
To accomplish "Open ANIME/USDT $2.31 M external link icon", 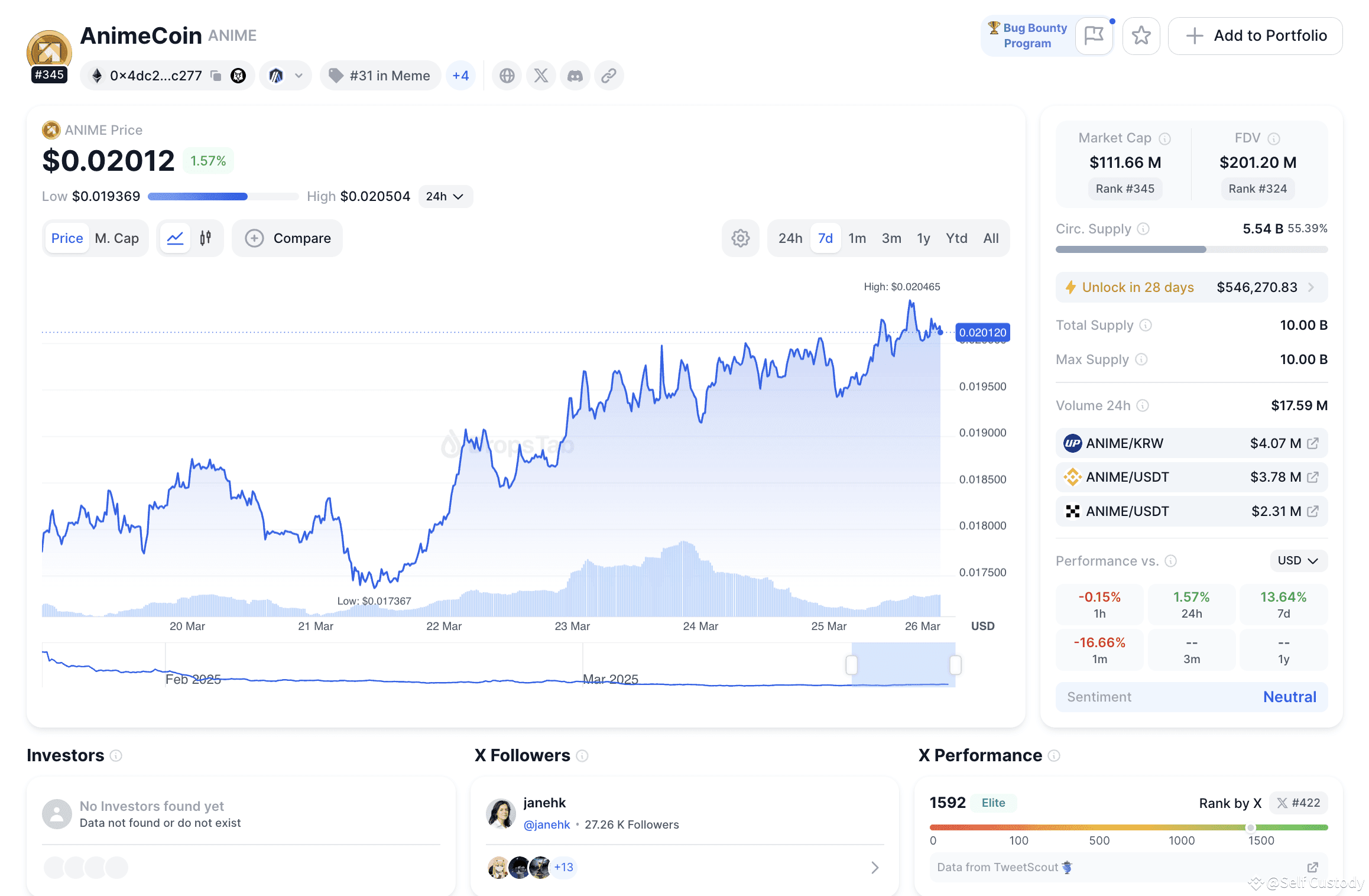I will [x=1313, y=511].
